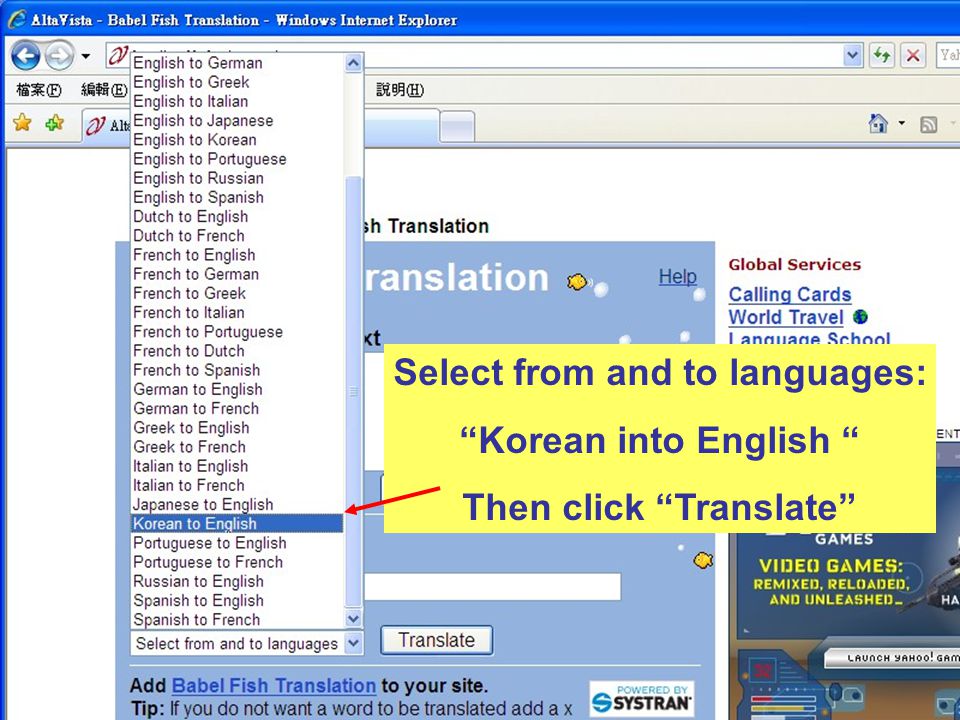Select Spanish to French option
The height and width of the screenshot is (720, 960).
pos(238,620)
